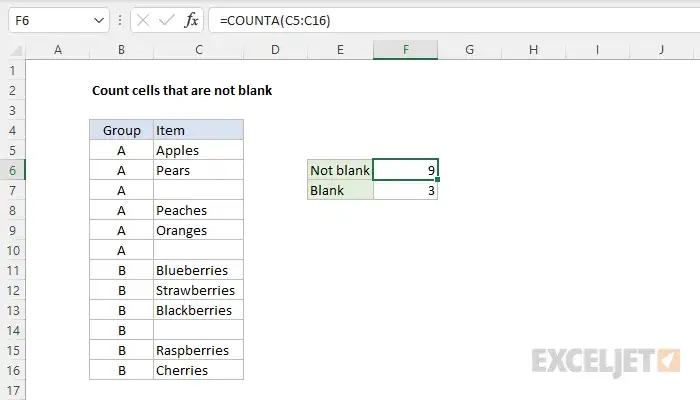Click the Item header cell
This screenshot has width=700, height=400.
click(198, 130)
